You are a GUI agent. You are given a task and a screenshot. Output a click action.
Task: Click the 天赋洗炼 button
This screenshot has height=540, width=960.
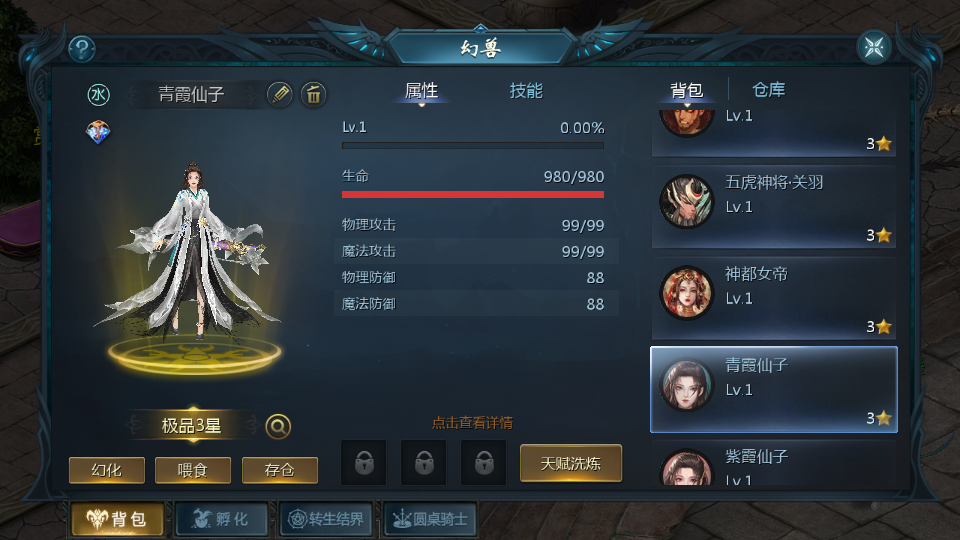point(571,463)
